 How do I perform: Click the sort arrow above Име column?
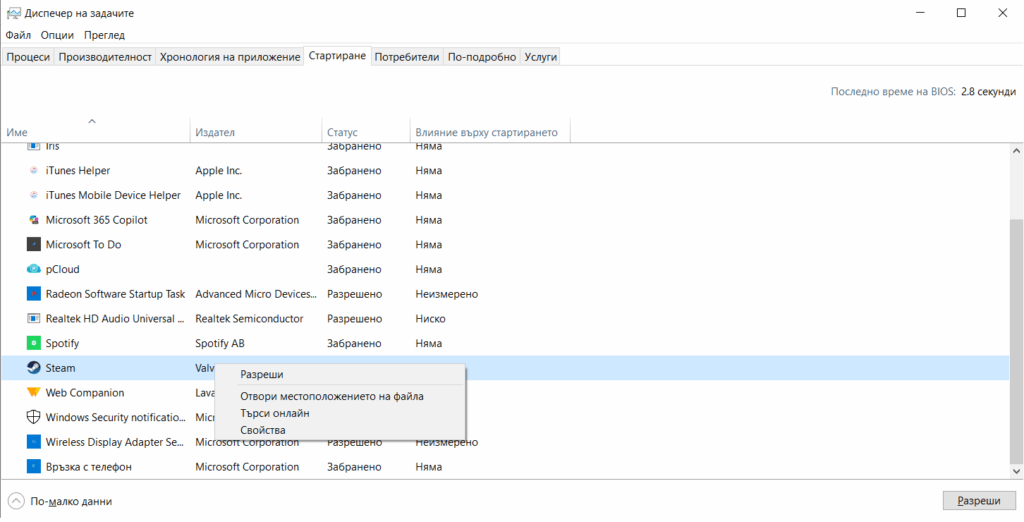(92, 121)
